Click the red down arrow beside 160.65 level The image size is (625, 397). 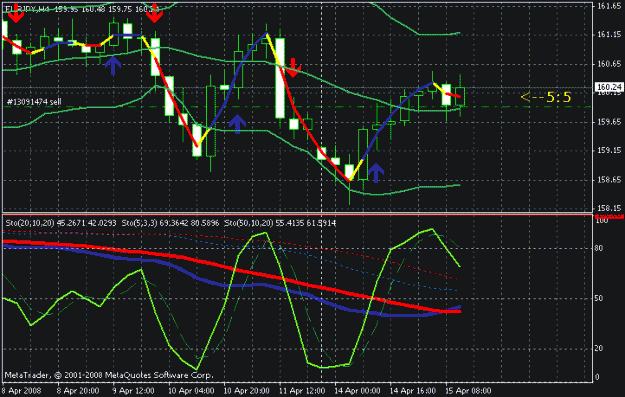point(293,67)
